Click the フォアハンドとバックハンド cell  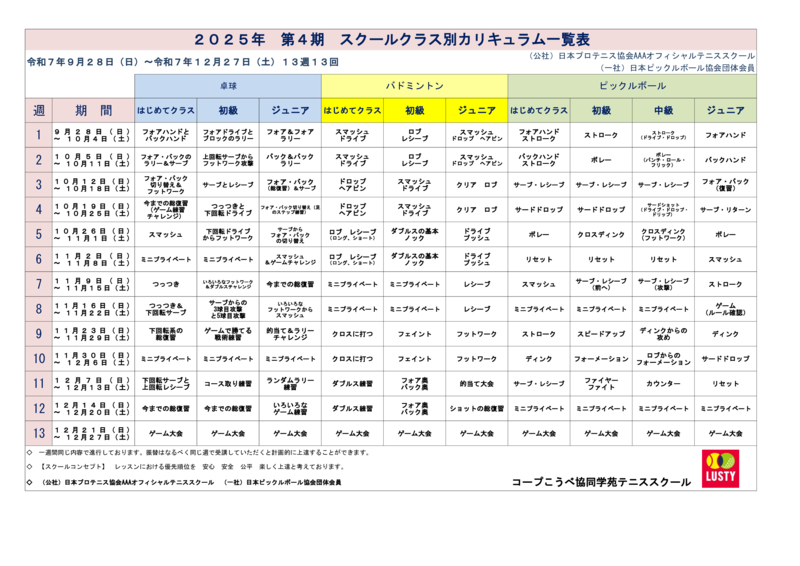coord(165,134)
